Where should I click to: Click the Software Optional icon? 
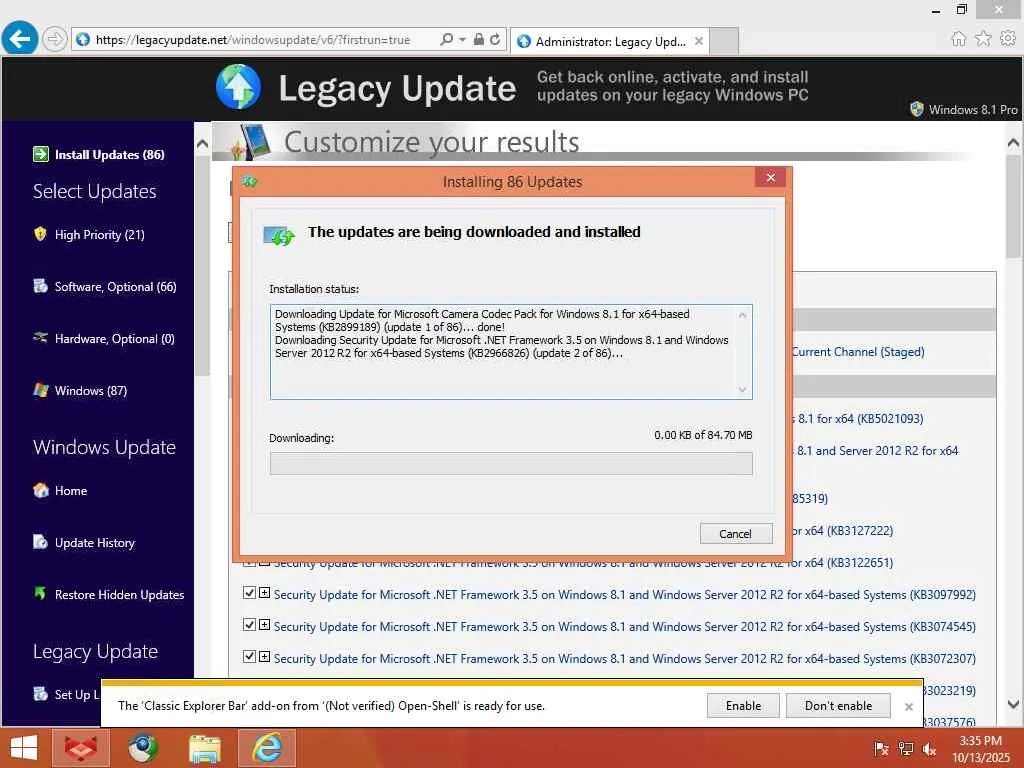pos(40,286)
